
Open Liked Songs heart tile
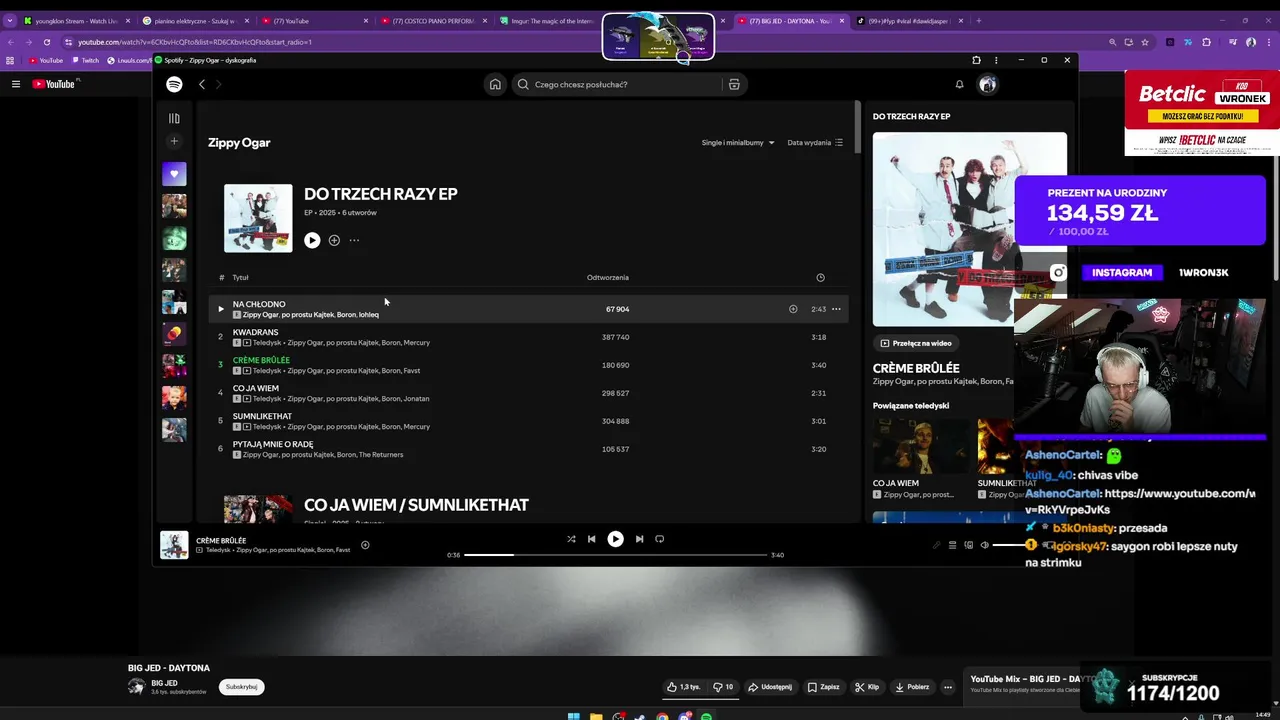click(x=174, y=173)
